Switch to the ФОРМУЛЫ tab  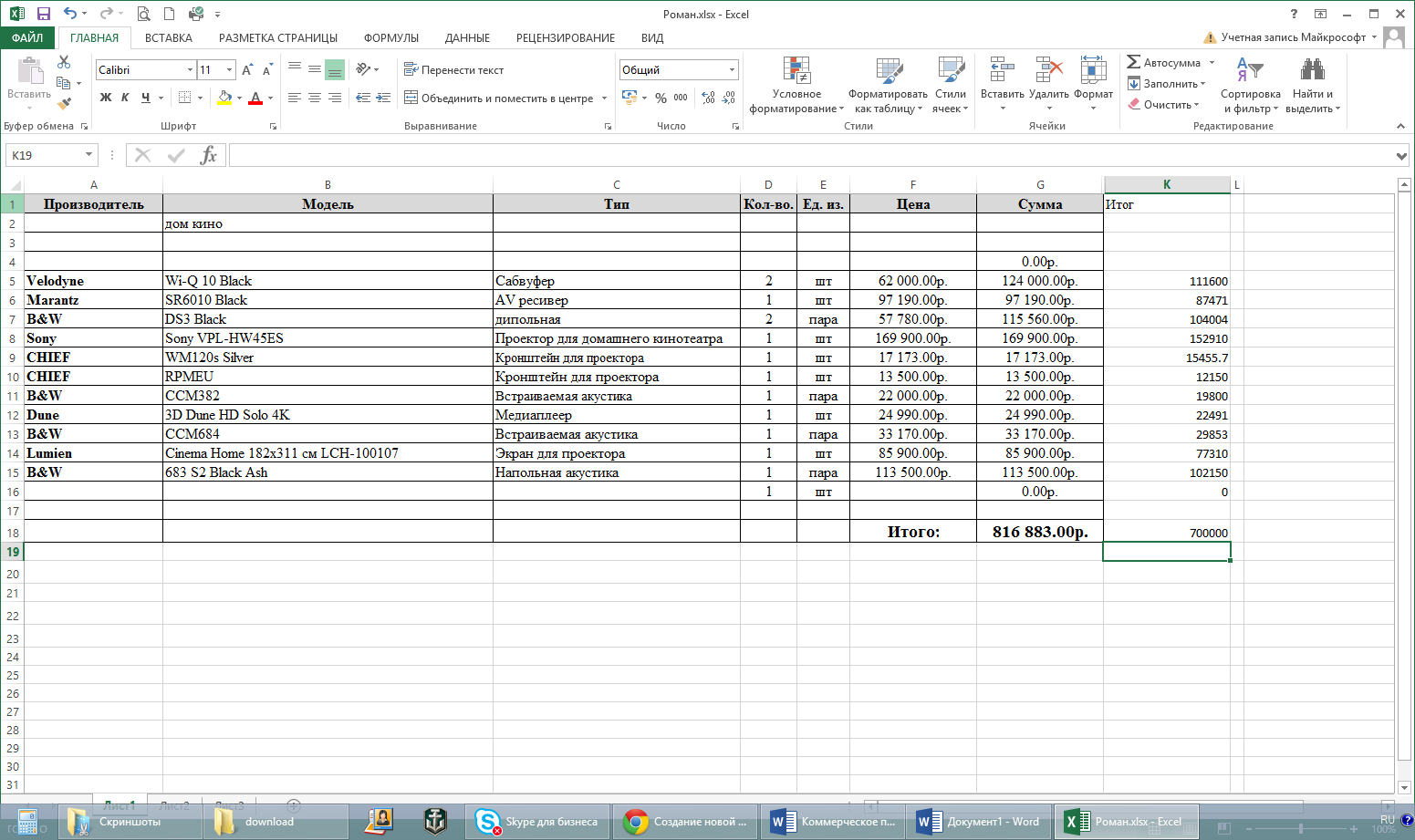coord(391,37)
